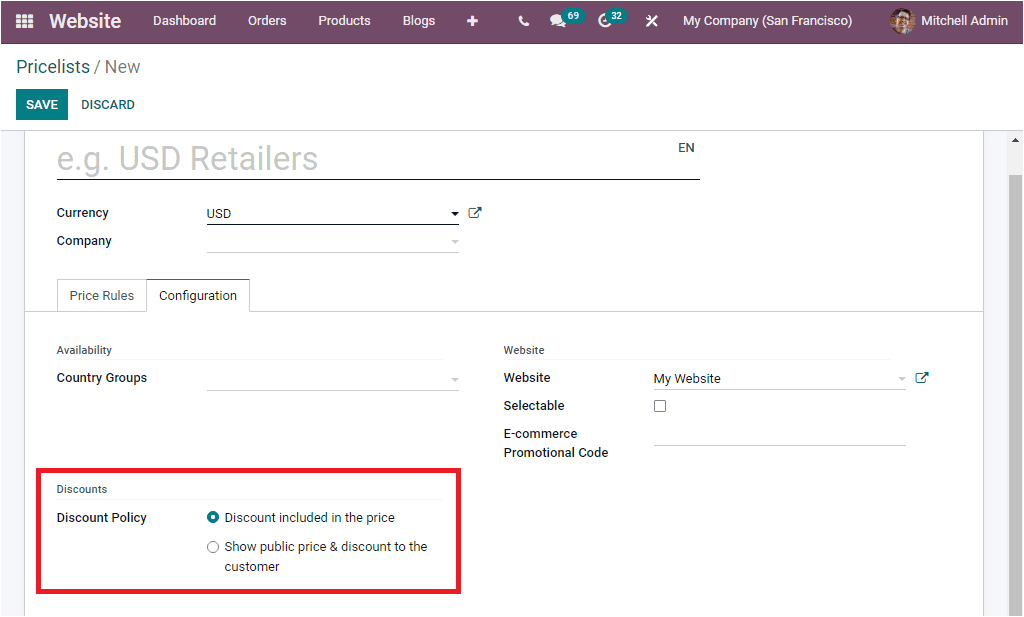Screen dimensions: 1024x617
Task: Open messages via the chat bubble icon
Action: (x=558, y=20)
